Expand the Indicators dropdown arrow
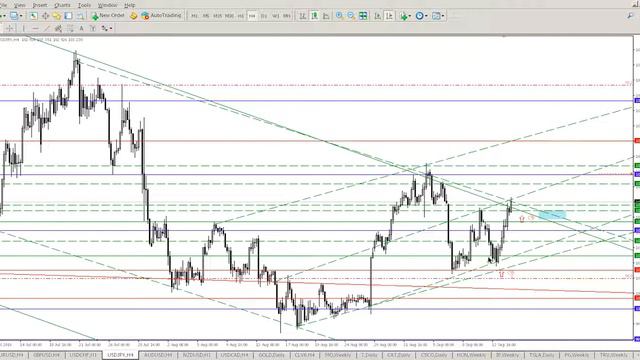This screenshot has width=640, height=360. (410, 16)
